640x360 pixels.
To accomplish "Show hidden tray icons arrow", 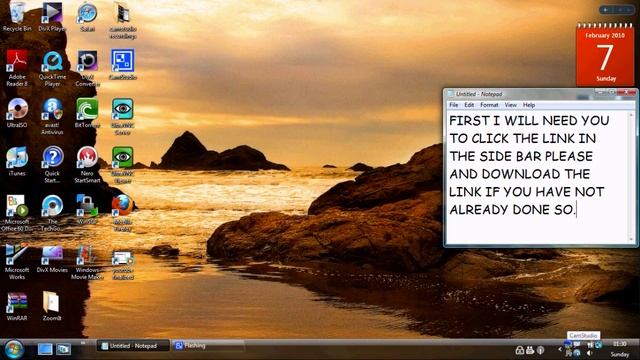I will click(560, 349).
